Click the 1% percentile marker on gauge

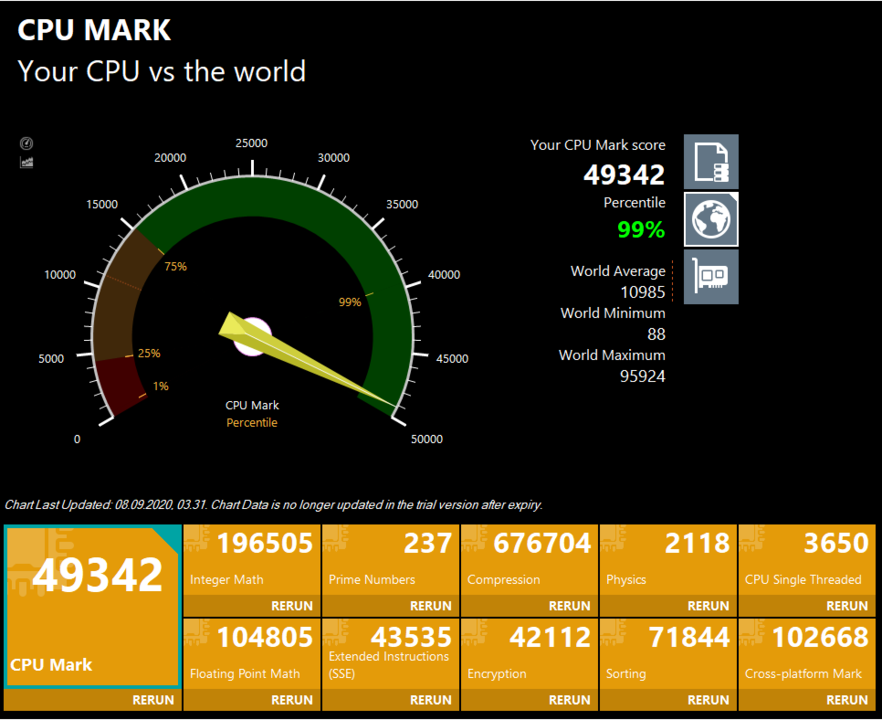click(161, 386)
